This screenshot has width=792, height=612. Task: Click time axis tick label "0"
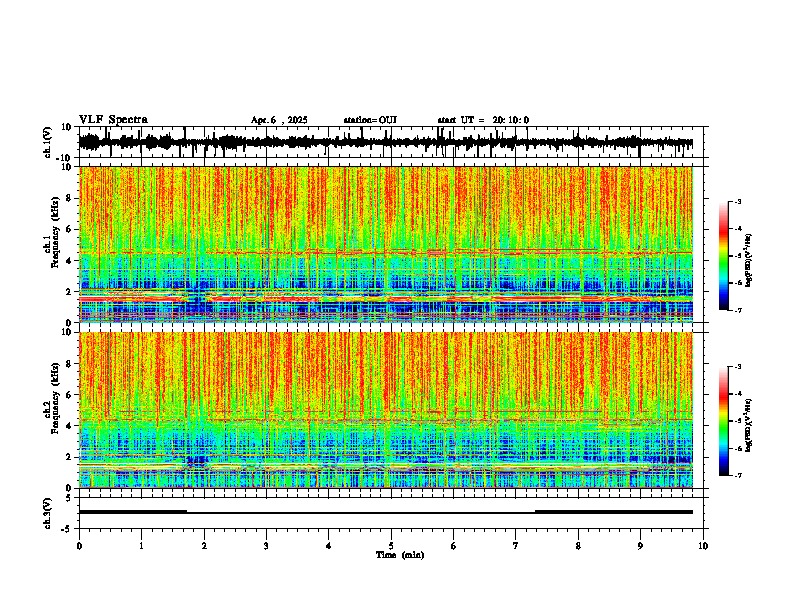pyautogui.click(x=79, y=546)
